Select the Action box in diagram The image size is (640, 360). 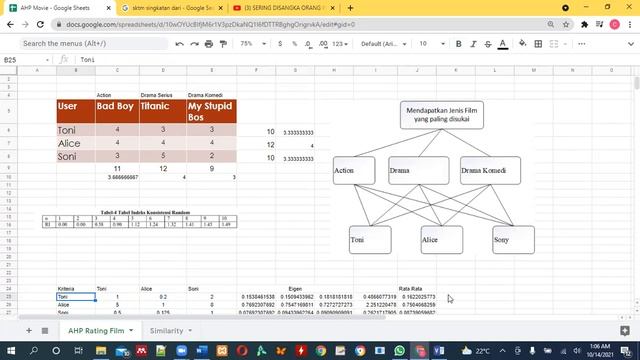pyautogui.click(x=354, y=170)
